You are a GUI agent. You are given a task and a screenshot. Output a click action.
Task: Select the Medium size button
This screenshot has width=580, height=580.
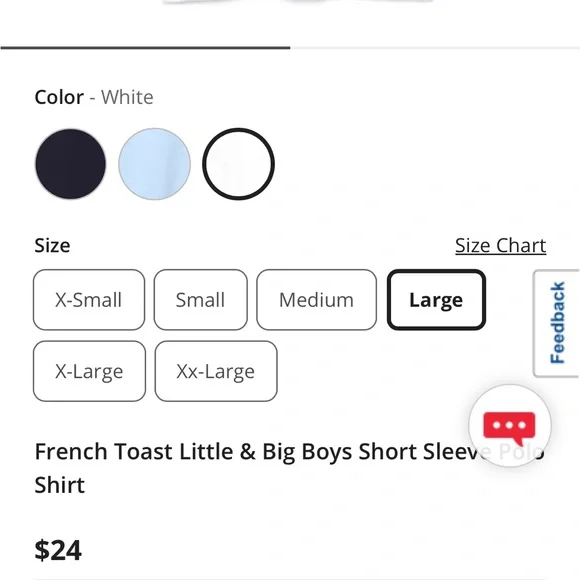point(316,300)
